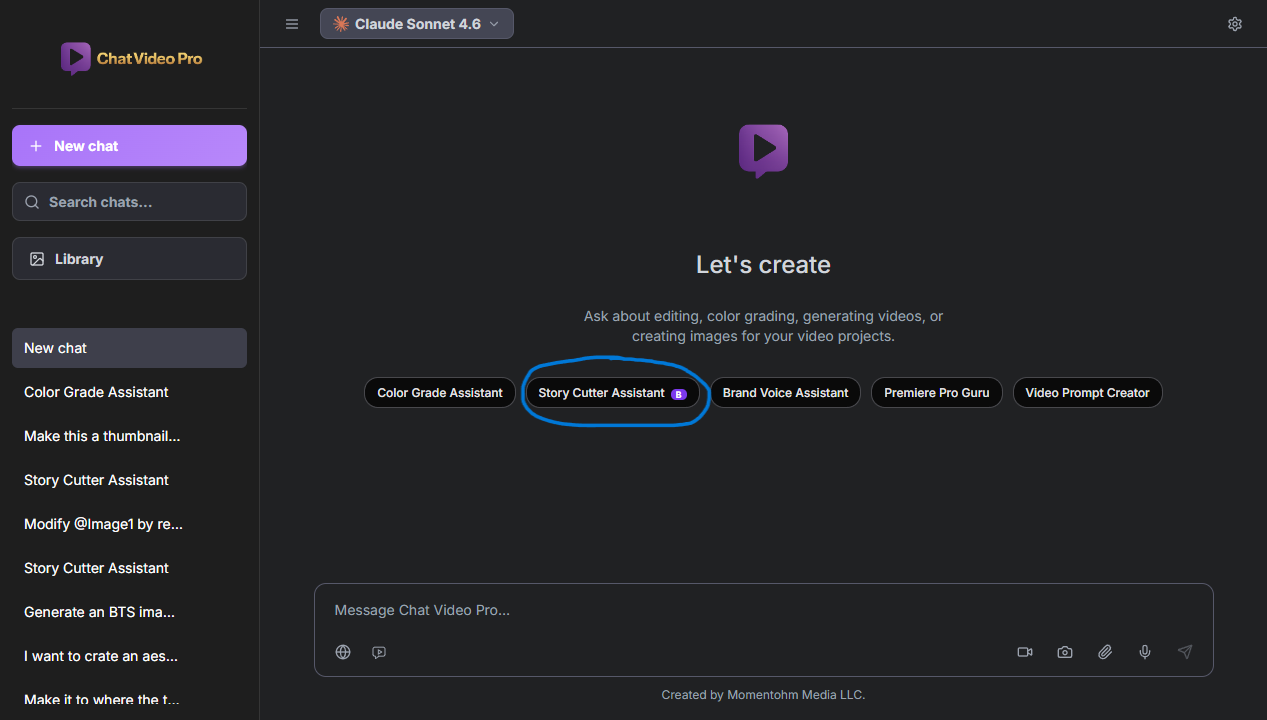Select the Premiere Pro Guru chip
The height and width of the screenshot is (720, 1267).
(936, 393)
